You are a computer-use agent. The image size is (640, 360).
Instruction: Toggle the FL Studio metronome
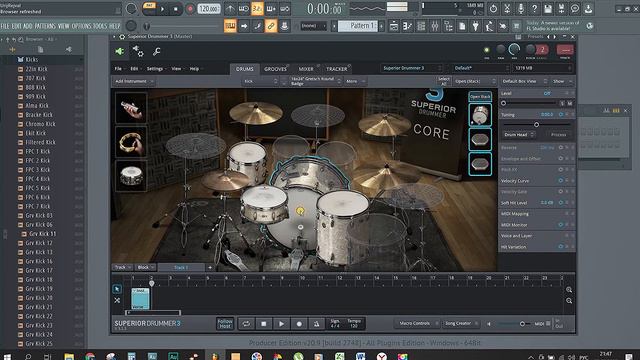(230, 9)
